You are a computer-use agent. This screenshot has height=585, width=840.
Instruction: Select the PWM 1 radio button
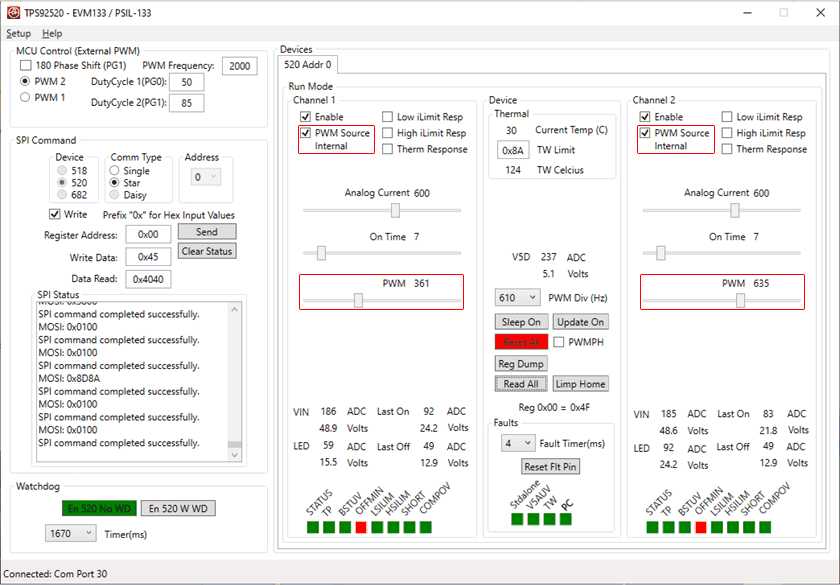click(x=26, y=98)
